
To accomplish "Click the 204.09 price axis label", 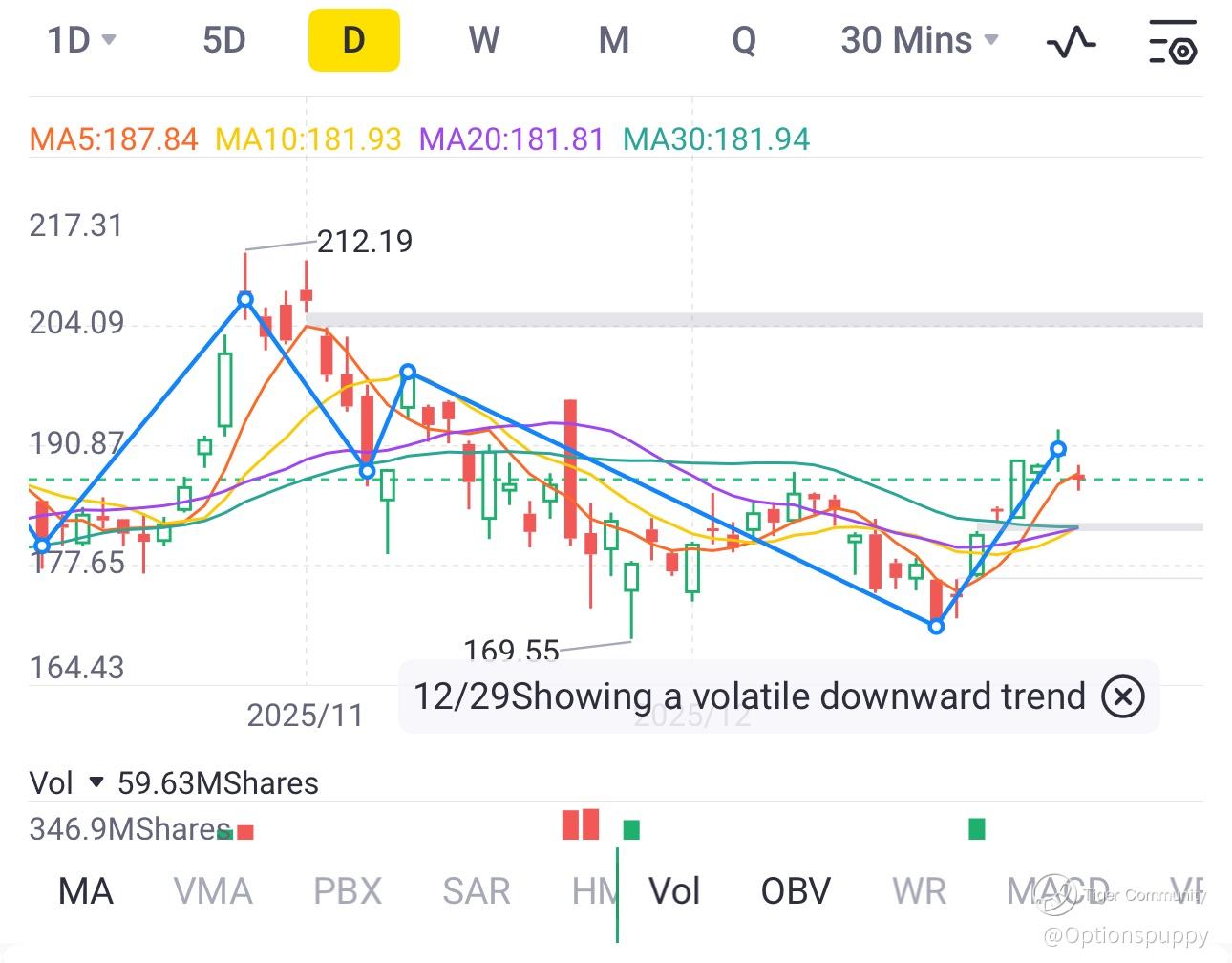I will pos(76,323).
